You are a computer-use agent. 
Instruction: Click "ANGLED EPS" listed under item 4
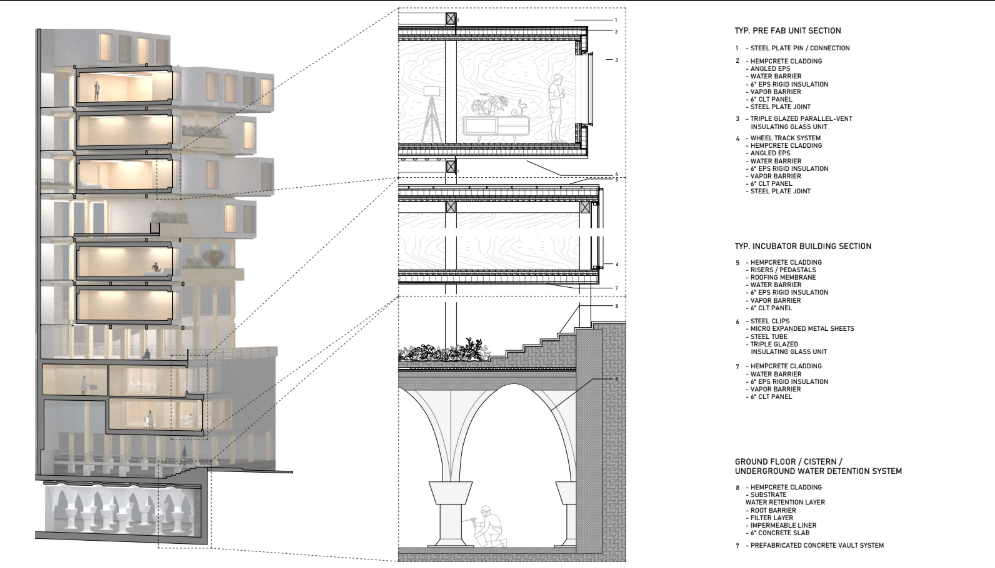pyautogui.click(x=770, y=153)
